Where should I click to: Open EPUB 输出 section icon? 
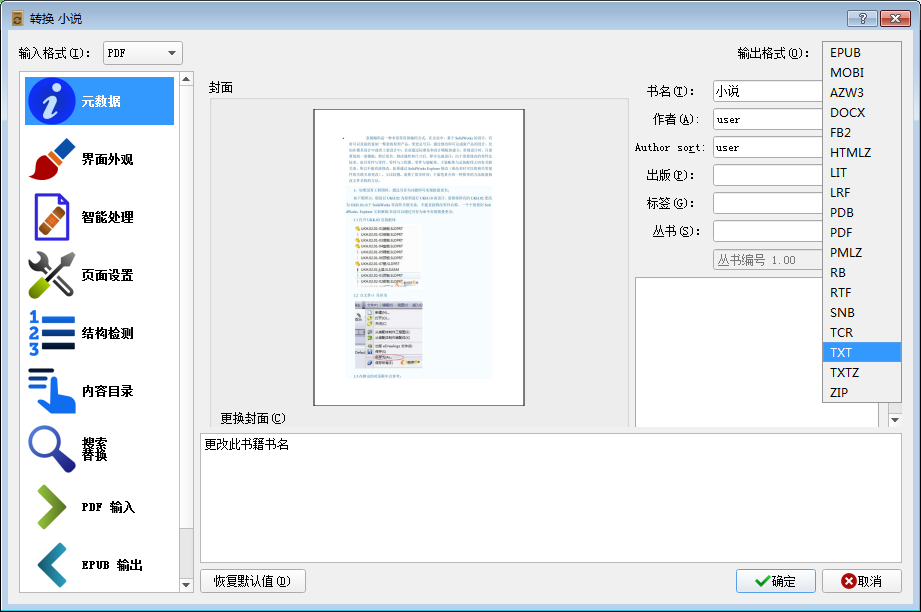point(52,565)
